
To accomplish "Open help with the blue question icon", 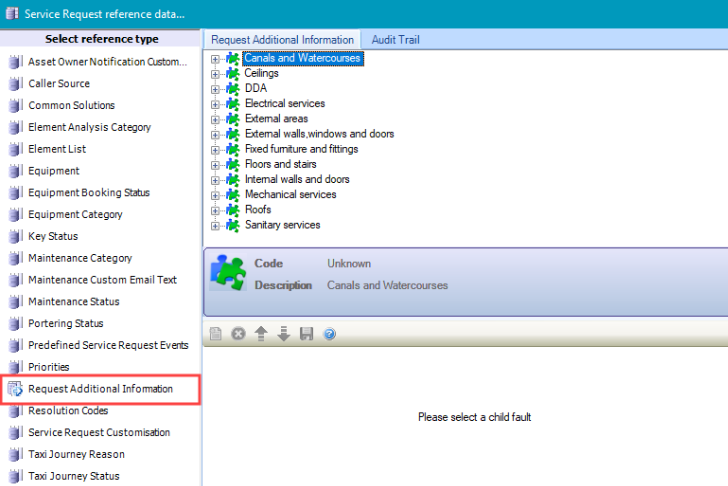I will [329, 333].
